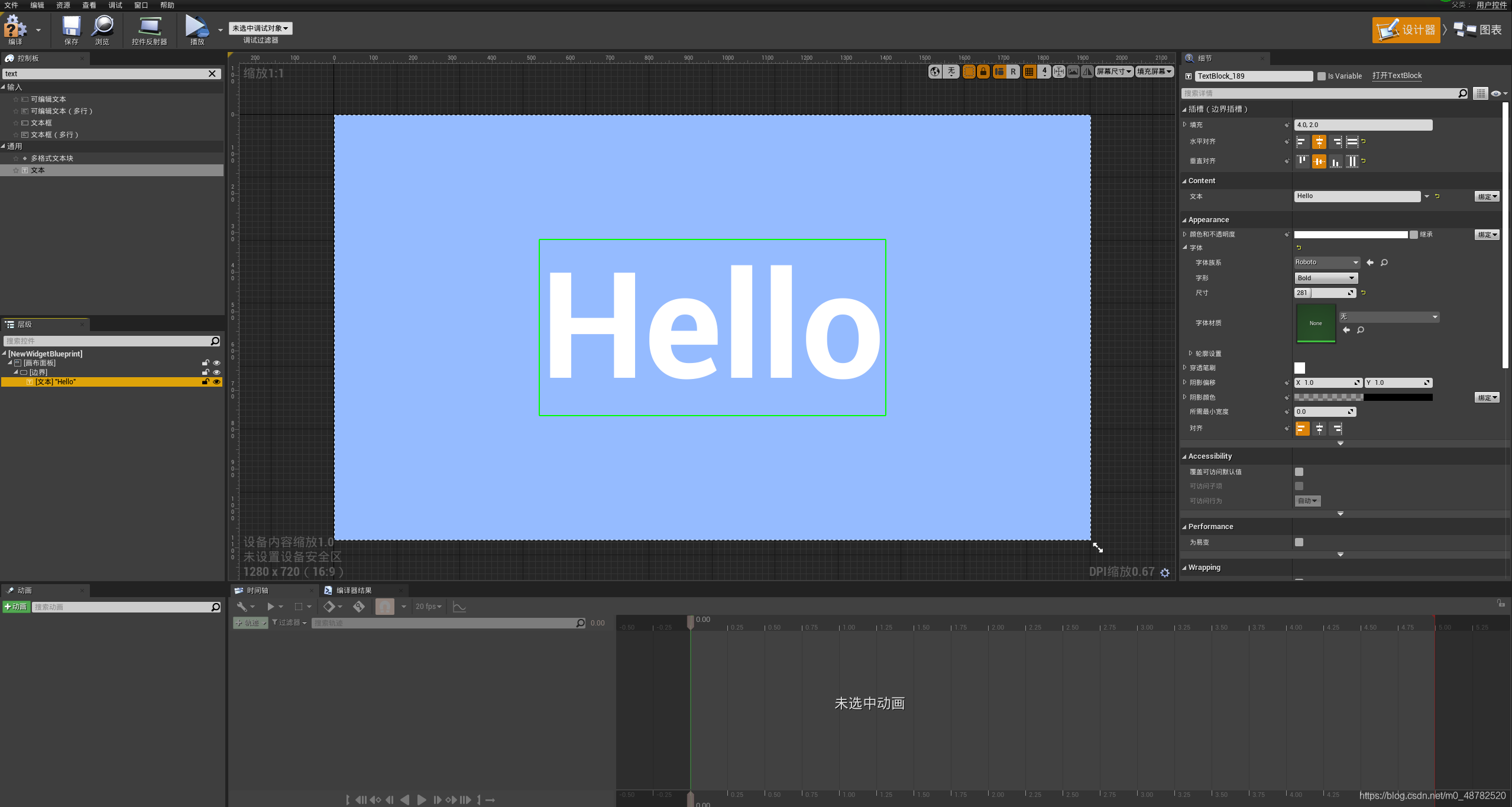The width and height of the screenshot is (1512, 807).
Task: Toggle the dashed outline display icon
Action: 969,72
